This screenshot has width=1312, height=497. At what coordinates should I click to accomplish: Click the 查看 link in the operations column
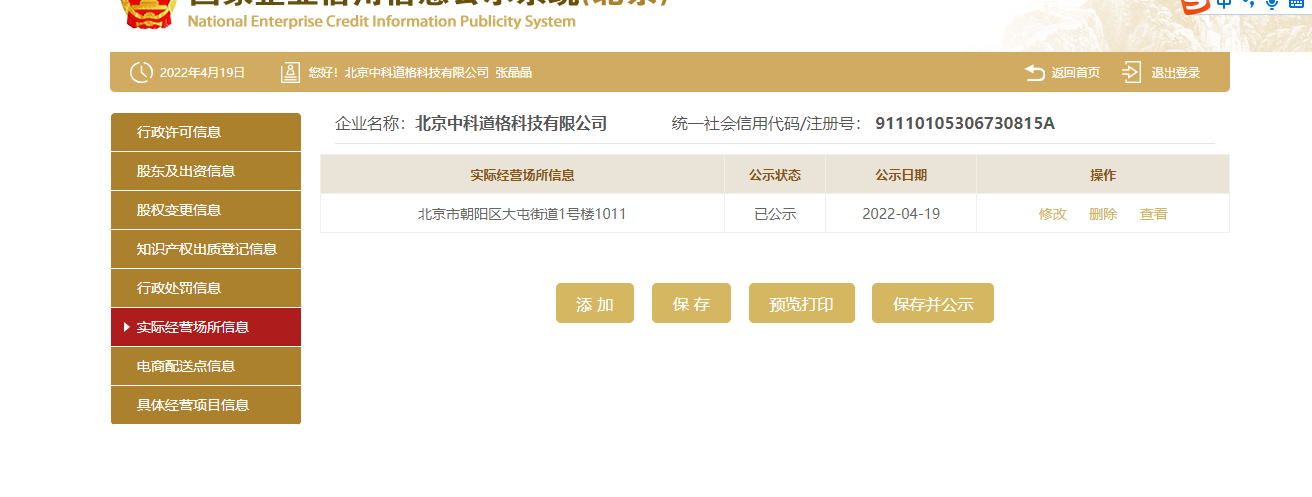[1154, 214]
